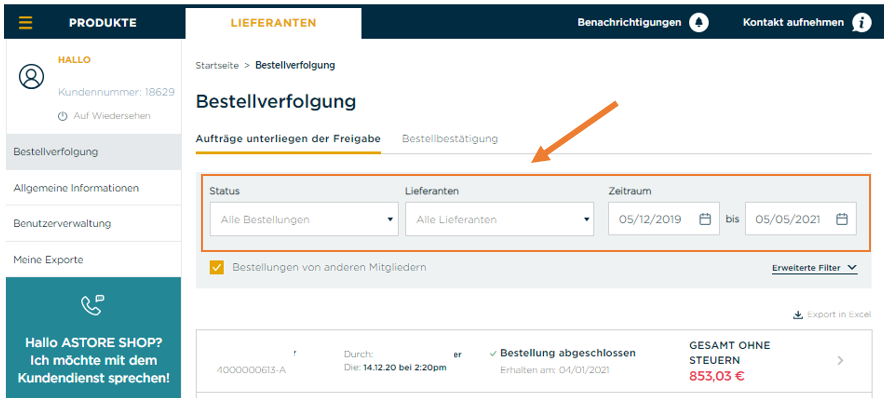Screen dimensions: 884x398
Task: Uncheck Bestellungen von anderen Mitgliedern checkbox
Action: tap(217, 267)
